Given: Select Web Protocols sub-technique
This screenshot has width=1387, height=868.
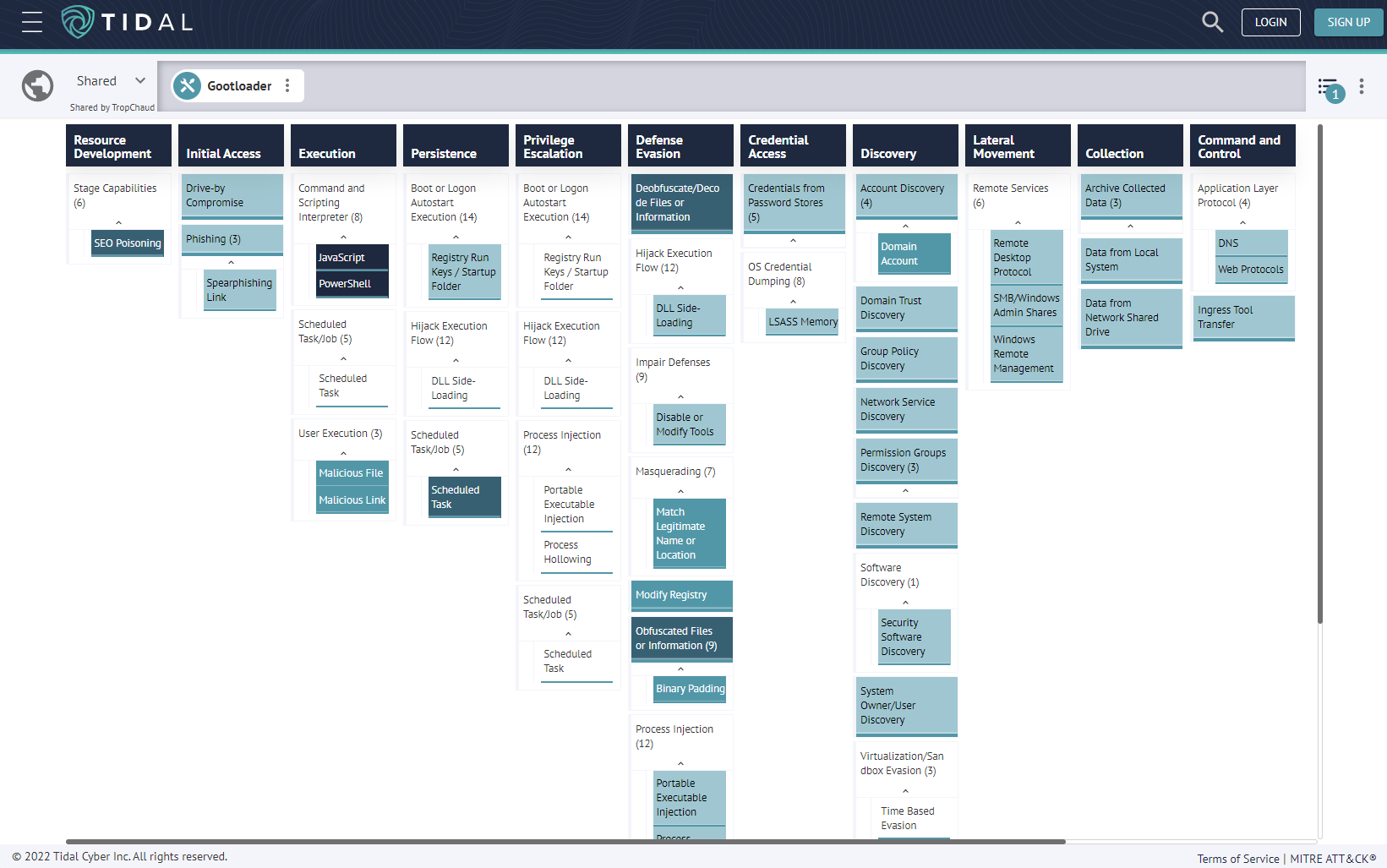Looking at the screenshot, I should (x=1252, y=270).
